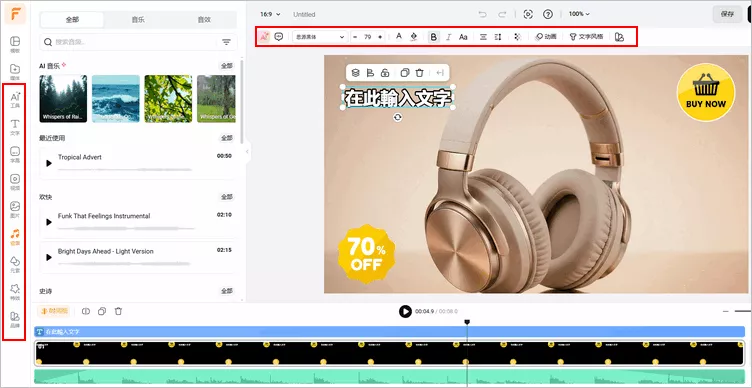Decrease font size with the minus button
This screenshot has height=388, width=752.
[x=355, y=36]
